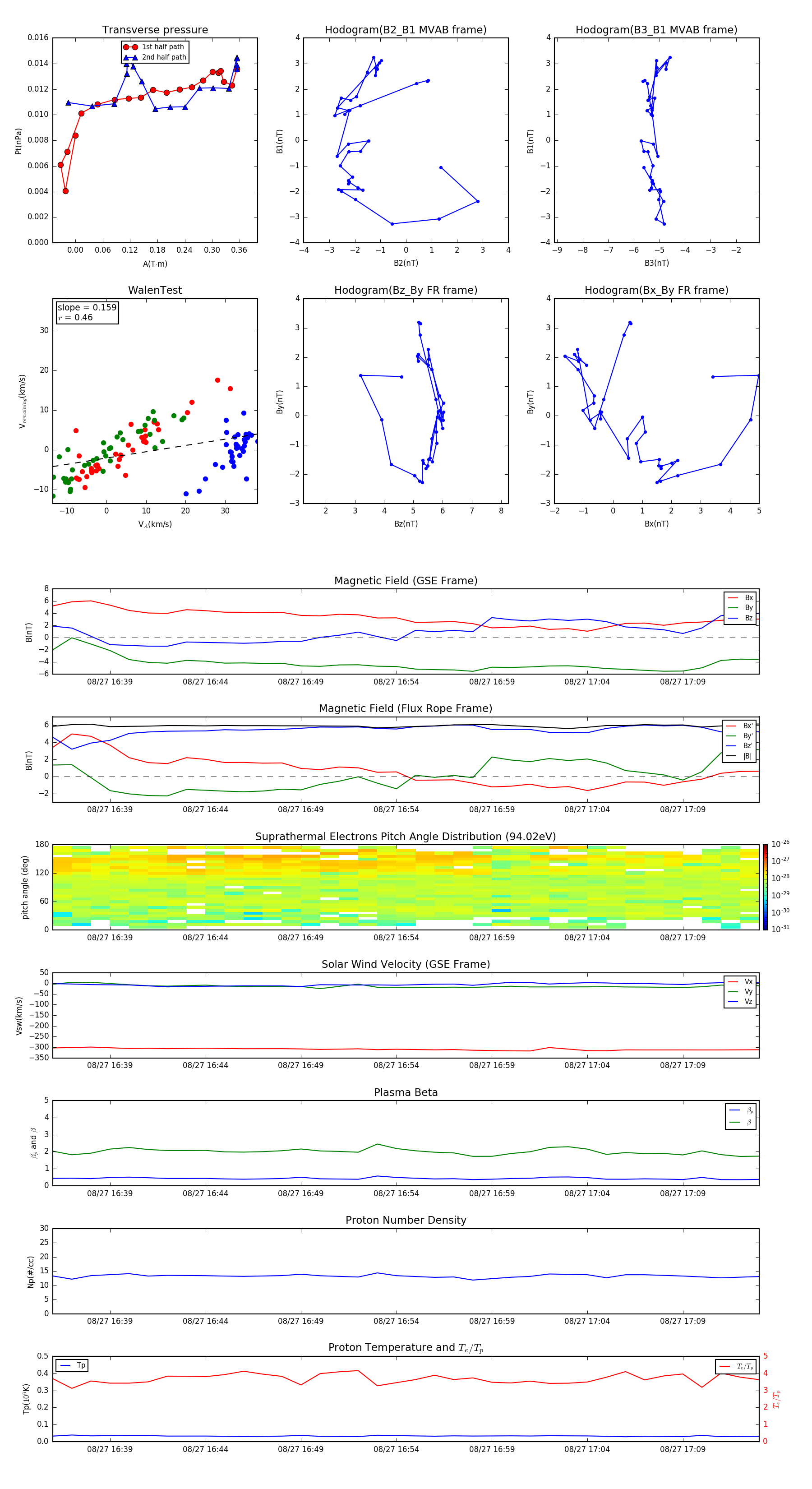Select the "Vx" legend entry
The height and width of the screenshot is (1489, 812).
[x=740, y=981]
